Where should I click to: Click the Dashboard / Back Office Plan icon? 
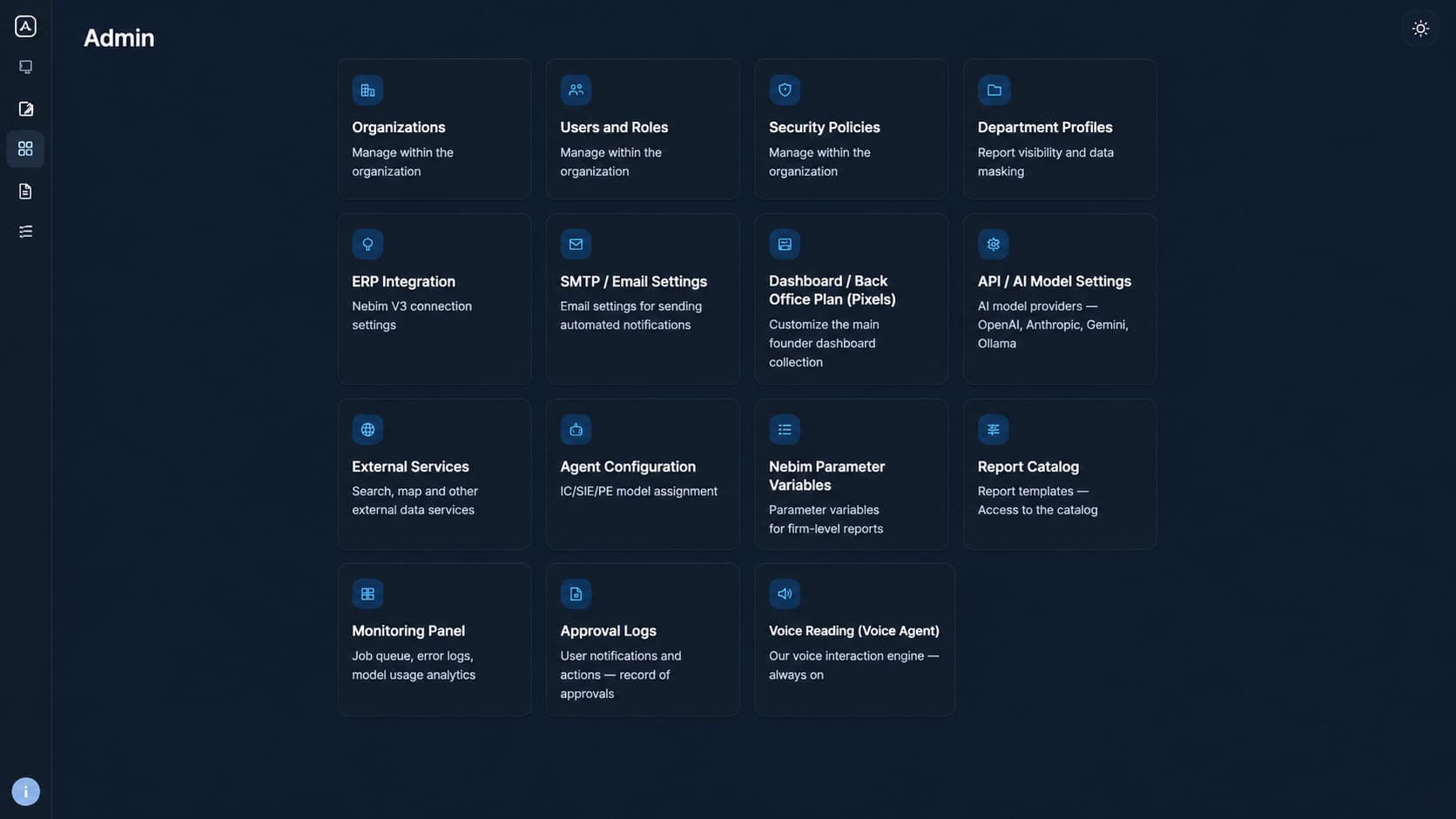tap(785, 245)
